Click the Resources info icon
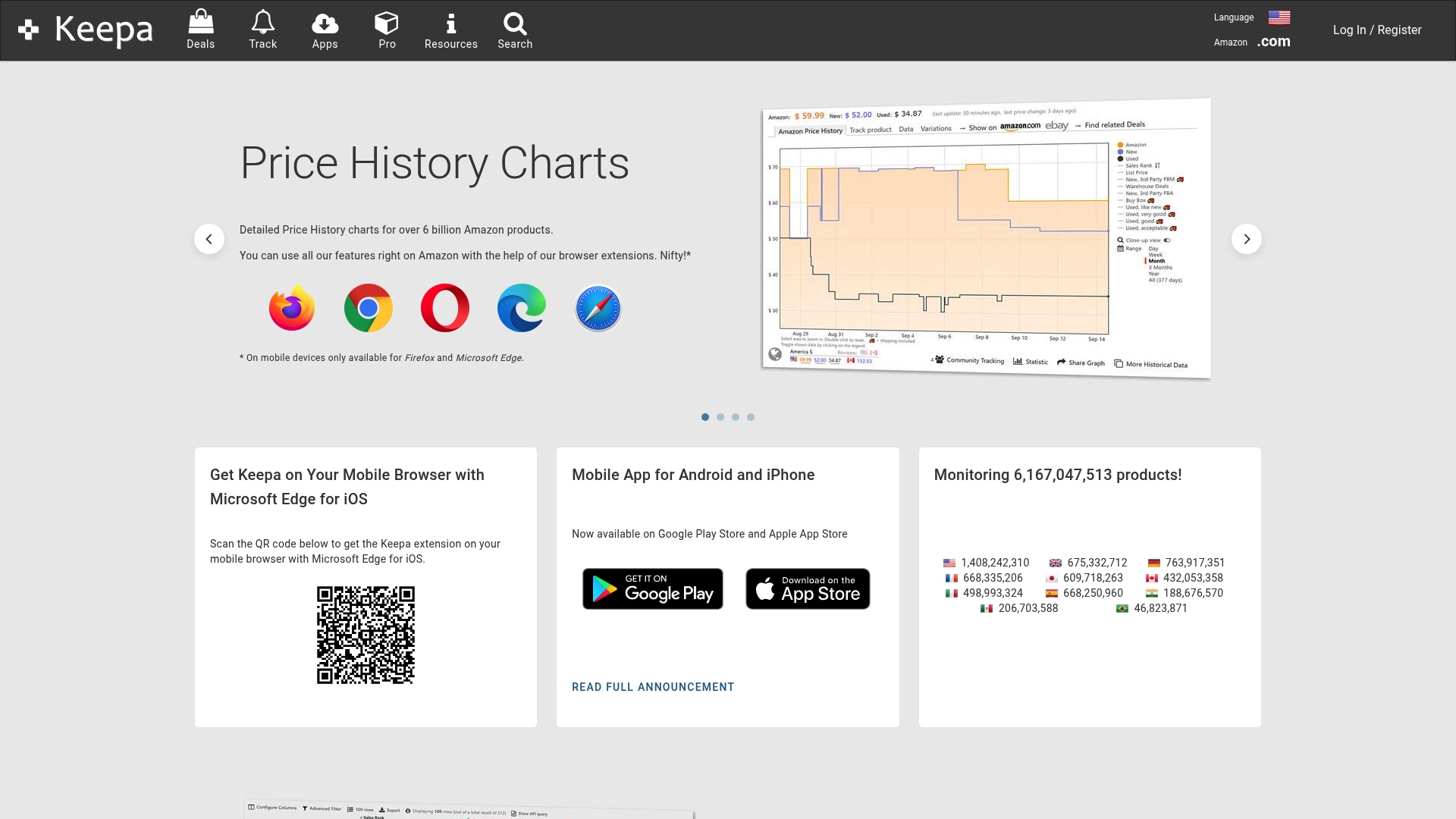 (450, 29)
